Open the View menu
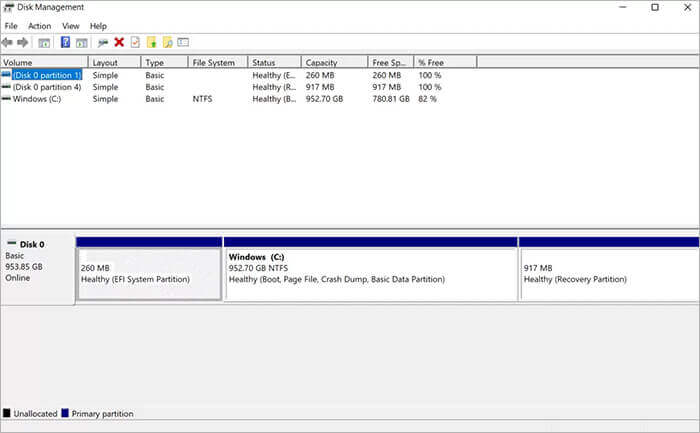The width and height of the screenshot is (700, 433). coord(70,26)
